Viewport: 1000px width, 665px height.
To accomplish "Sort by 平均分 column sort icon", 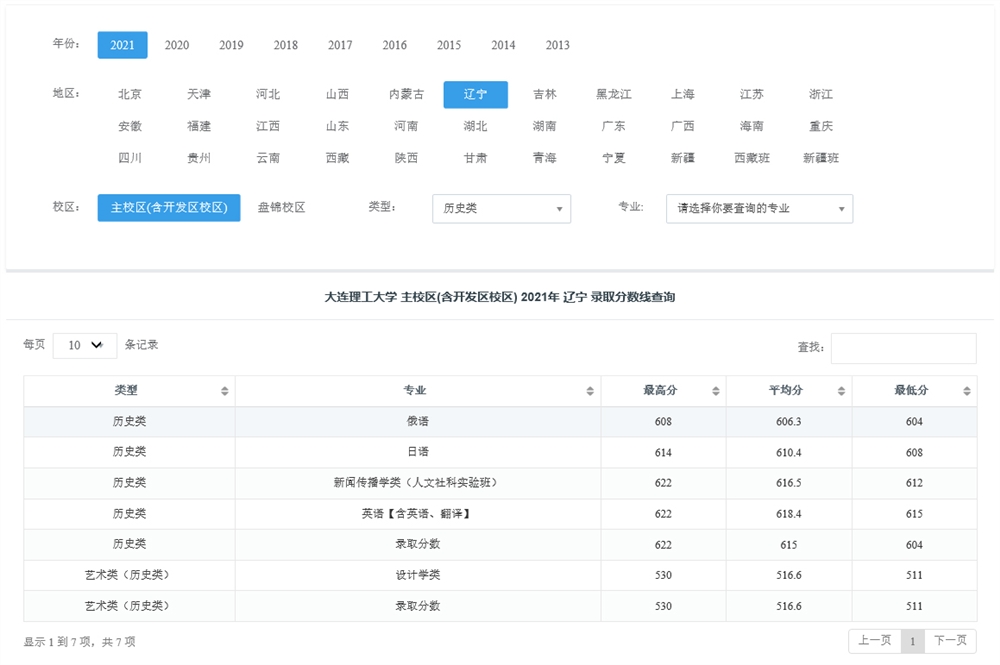I will (841, 391).
